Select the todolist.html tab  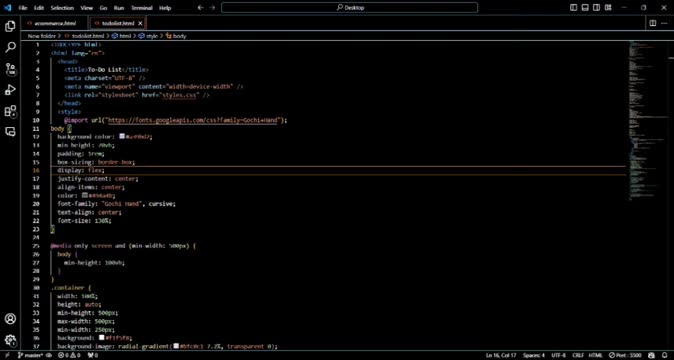pos(117,23)
